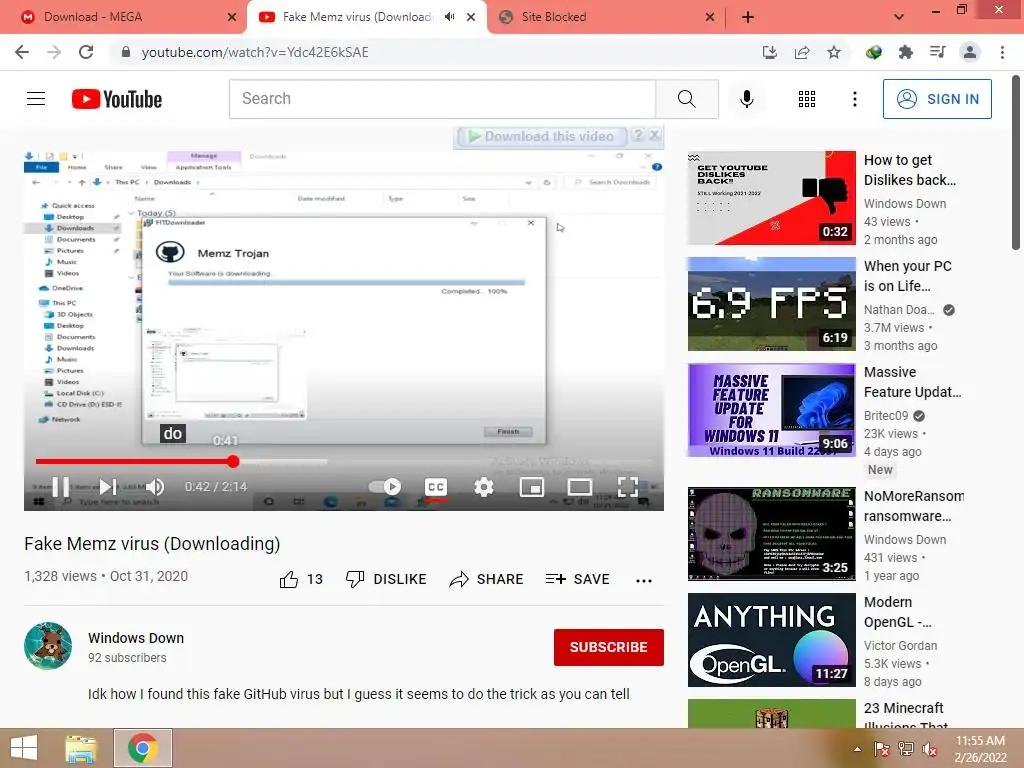Open the tab search dropdown chevron
1024x768 pixels.
899,17
